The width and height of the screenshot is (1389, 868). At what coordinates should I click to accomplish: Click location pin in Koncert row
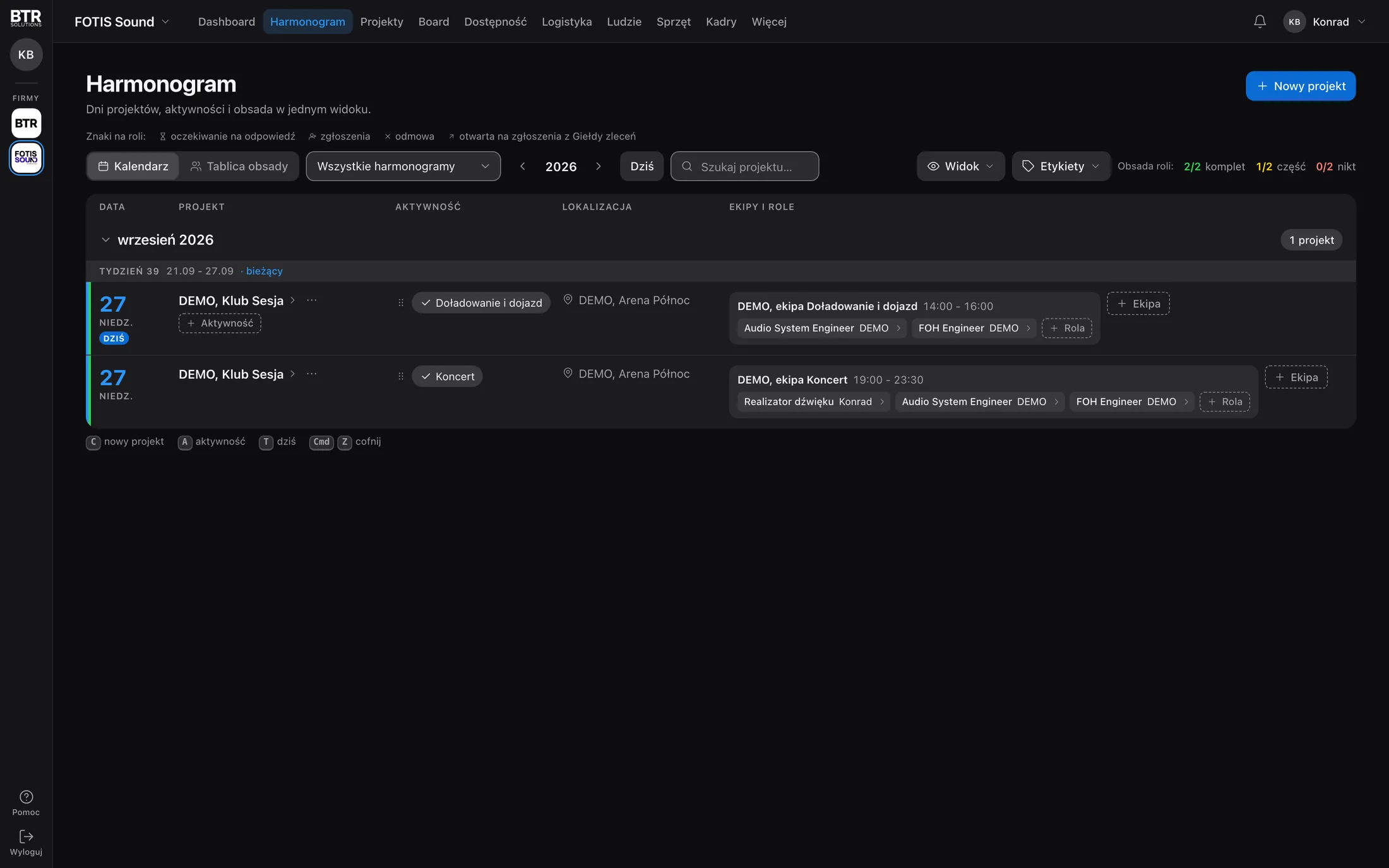click(568, 374)
